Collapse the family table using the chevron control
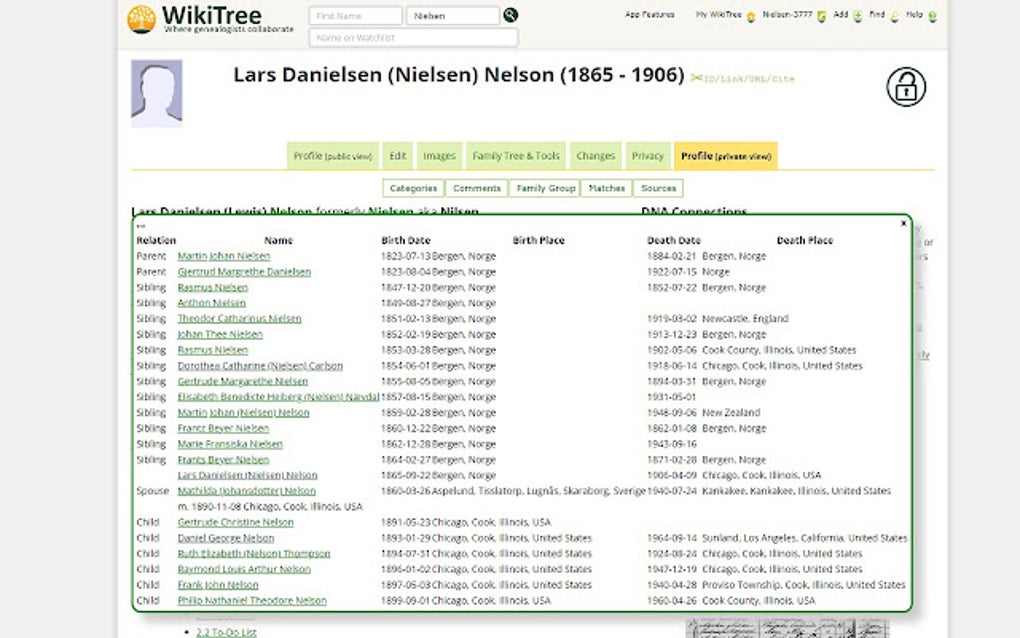Image resolution: width=1020 pixels, height=638 pixels. coord(139,225)
